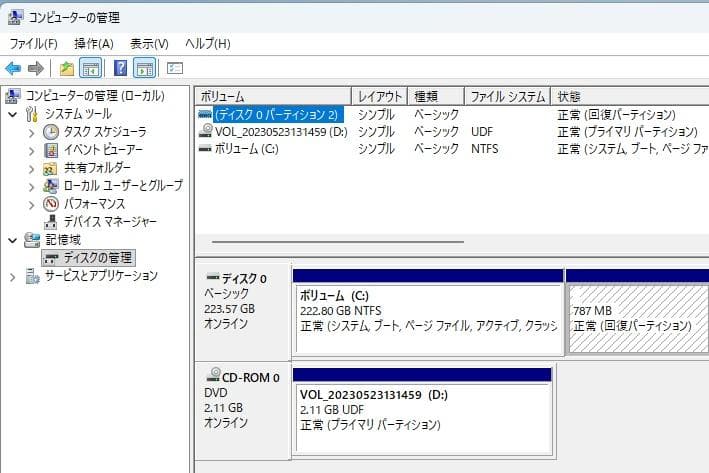Click the 記憶域 storage icon
This screenshot has width=709, height=473.
[32, 240]
